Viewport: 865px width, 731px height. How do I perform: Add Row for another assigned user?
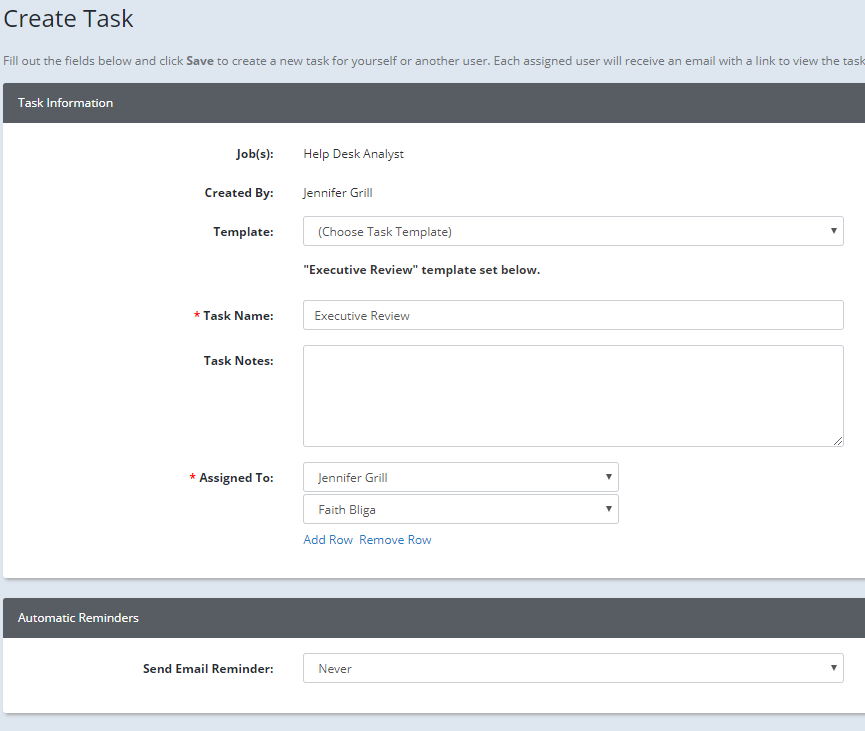pyautogui.click(x=327, y=539)
